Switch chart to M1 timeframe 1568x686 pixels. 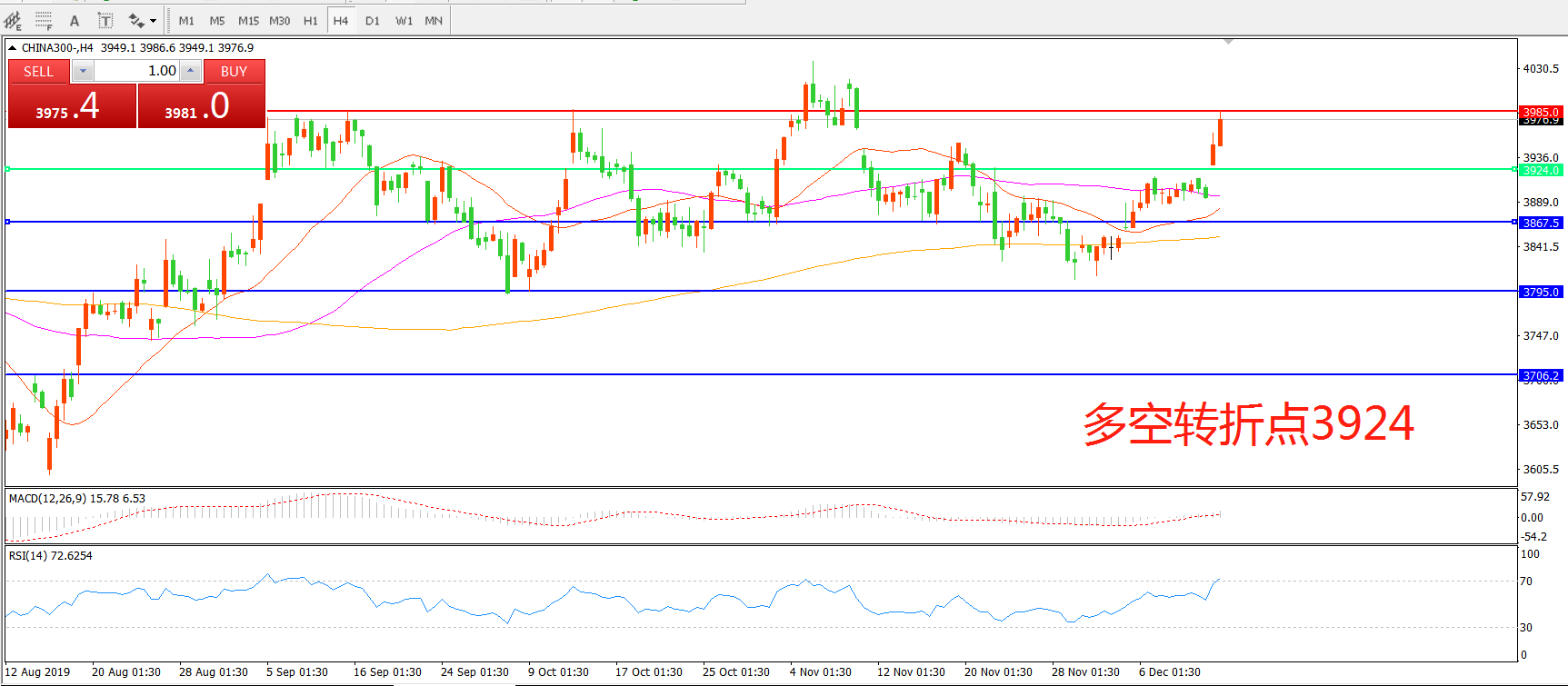click(186, 20)
